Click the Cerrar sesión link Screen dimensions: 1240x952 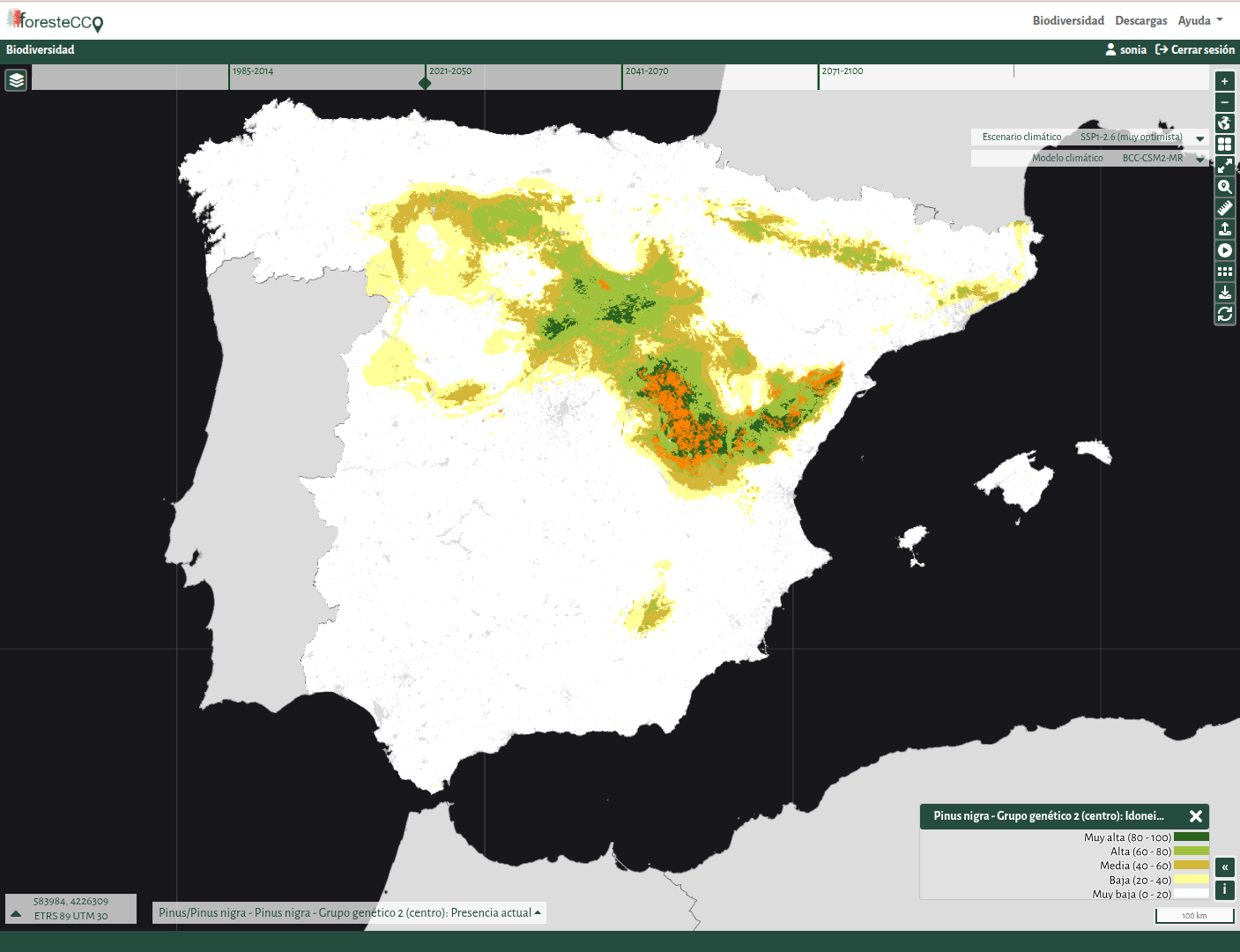pos(1195,50)
